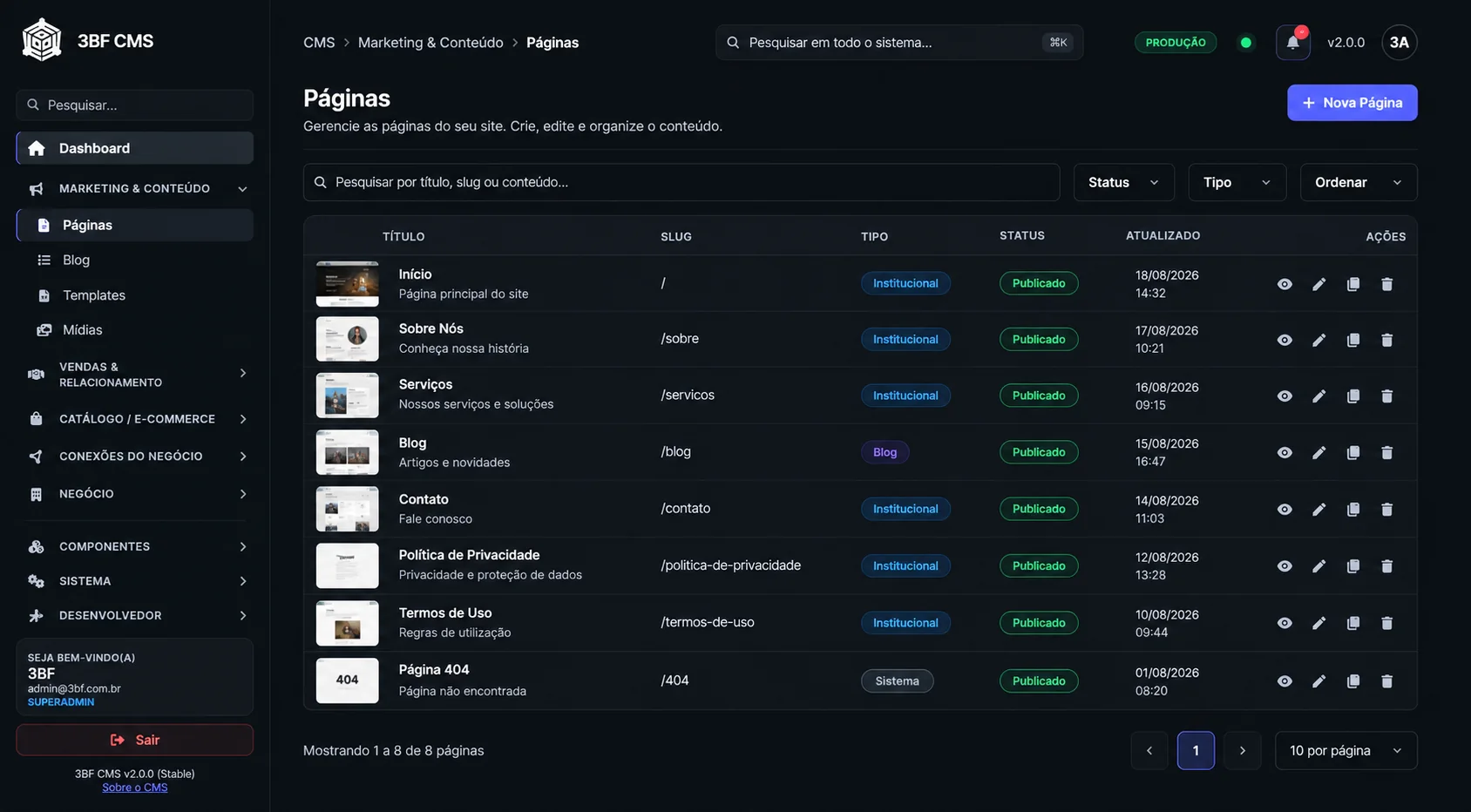The height and width of the screenshot is (812, 1471).
Task: Click the Sair logout button
Action: 135,740
